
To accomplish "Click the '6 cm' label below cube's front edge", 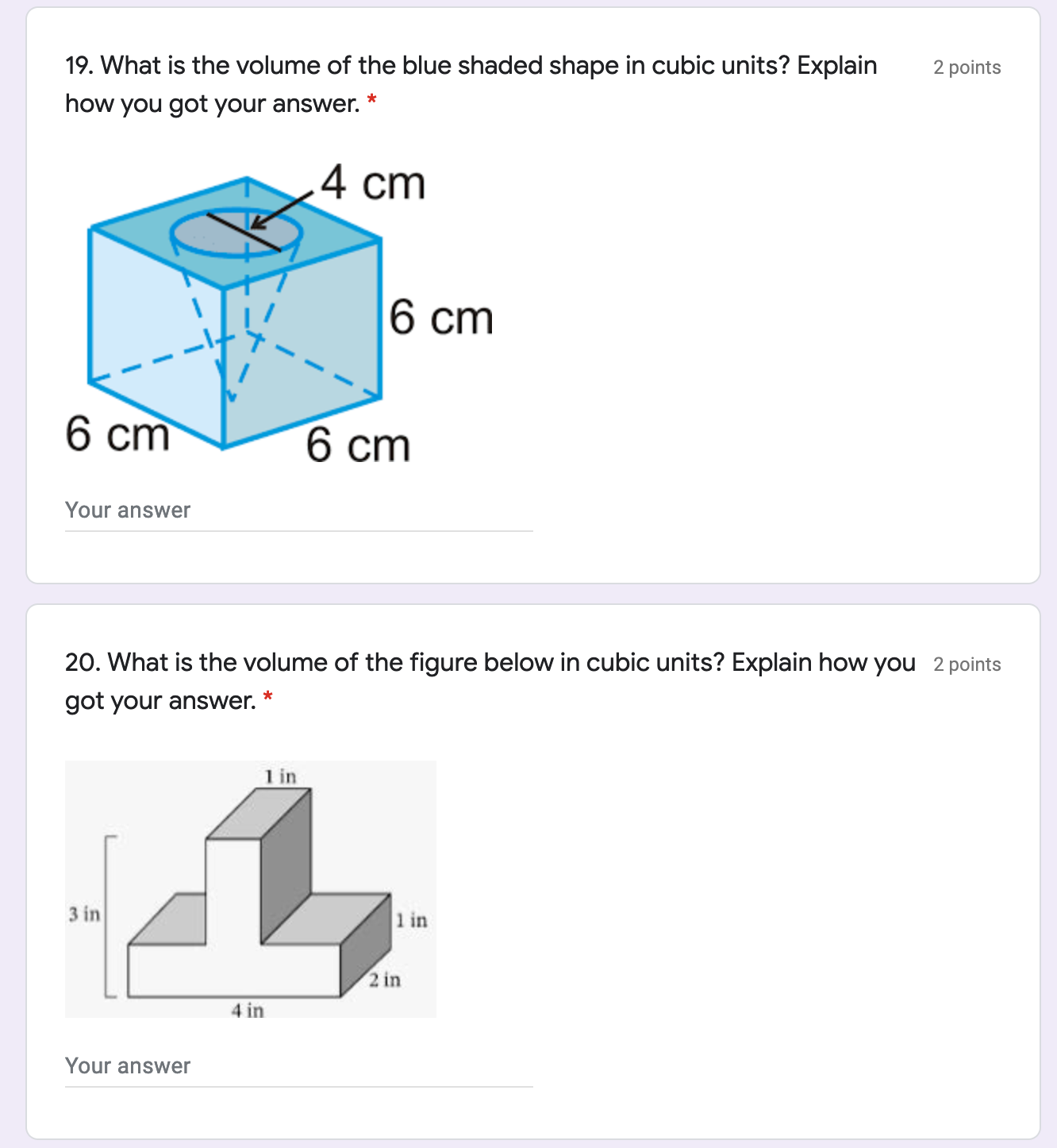I will click(358, 445).
